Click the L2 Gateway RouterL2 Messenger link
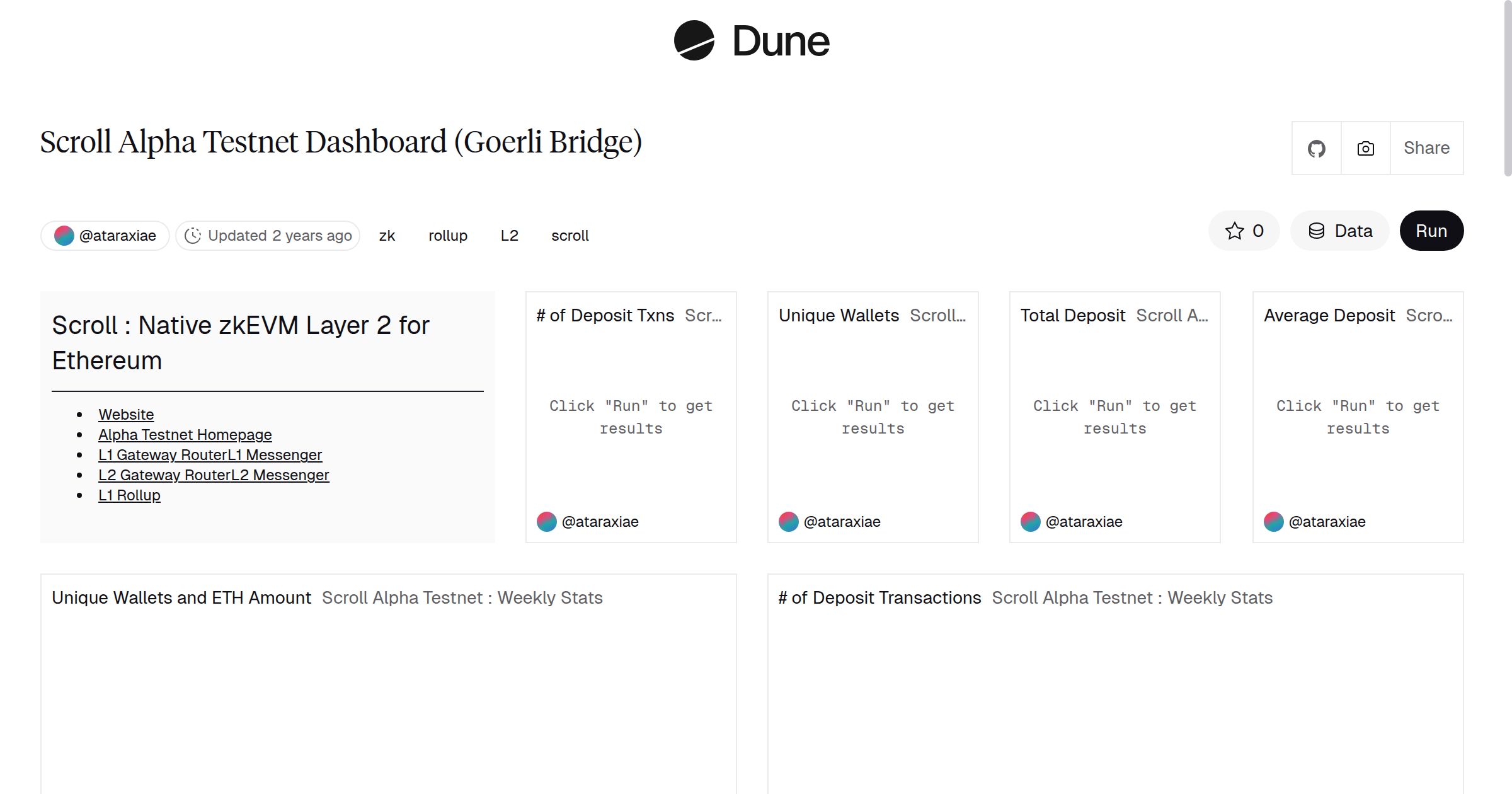The height and width of the screenshot is (794, 1512). pyautogui.click(x=213, y=475)
